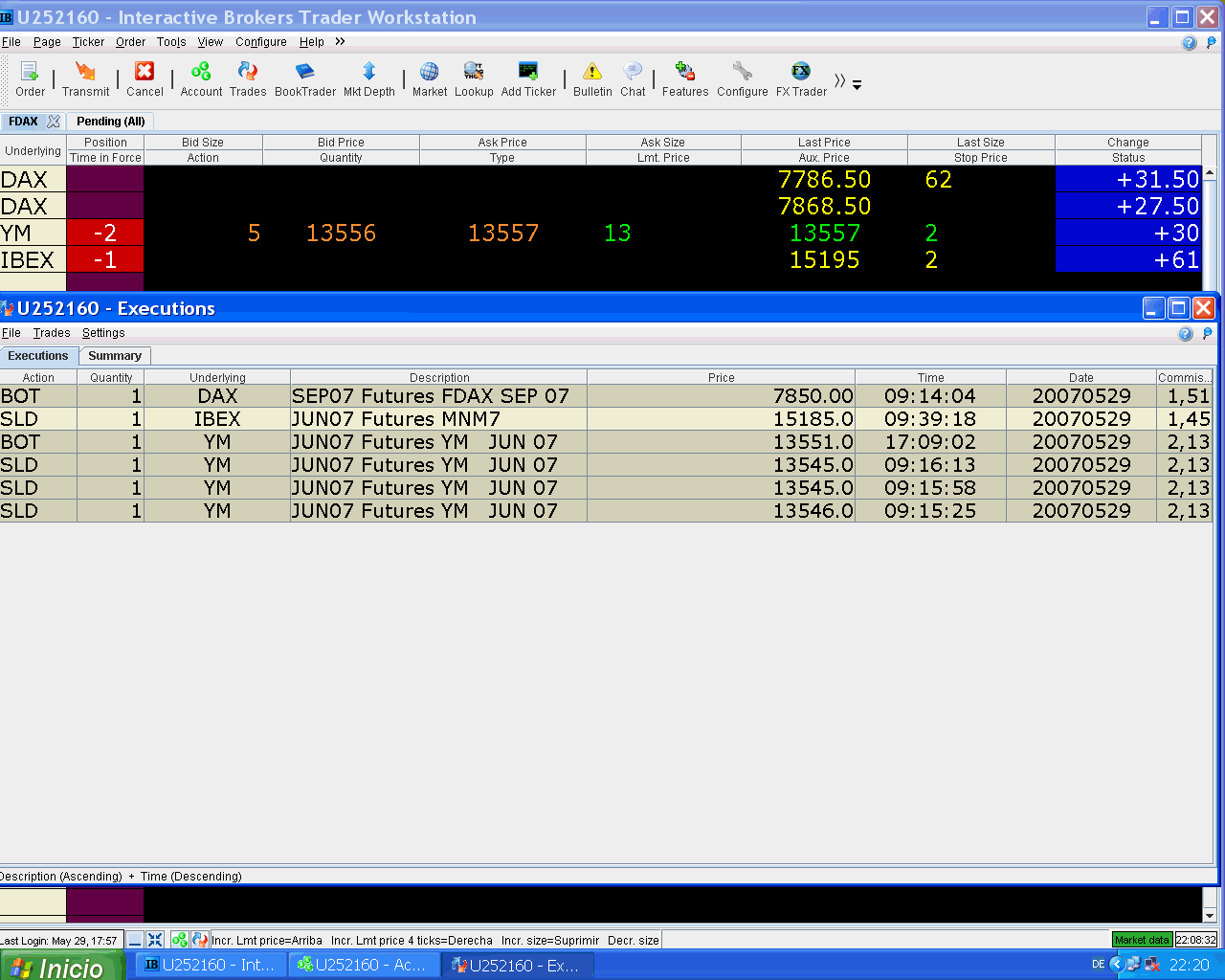Viewport: 1225px width, 980px height.
Task: Open the Bulletin warning icon
Action: pos(592,79)
